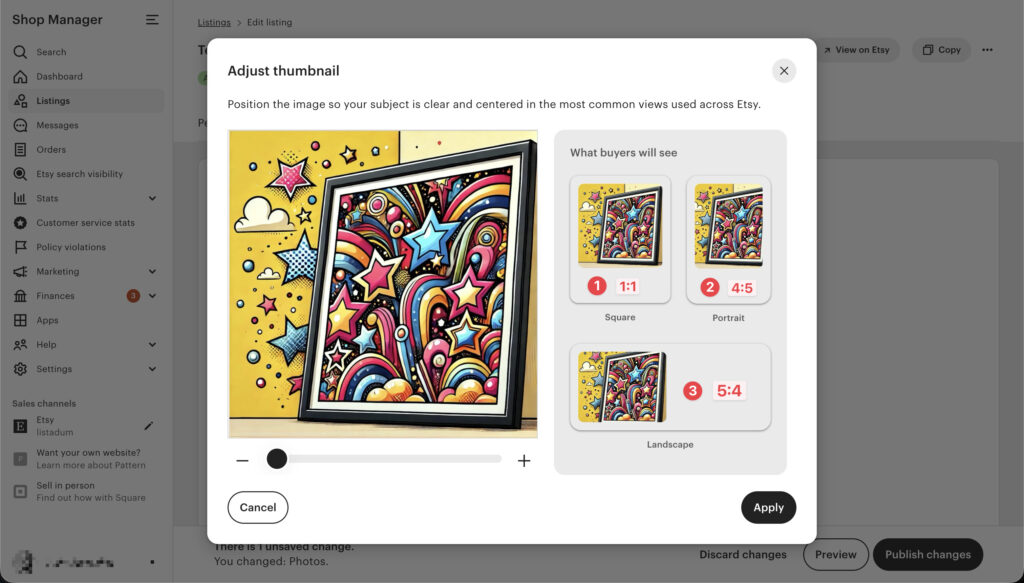1024x583 pixels.
Task: Click the Cancel button
Action: pos(258,507)
